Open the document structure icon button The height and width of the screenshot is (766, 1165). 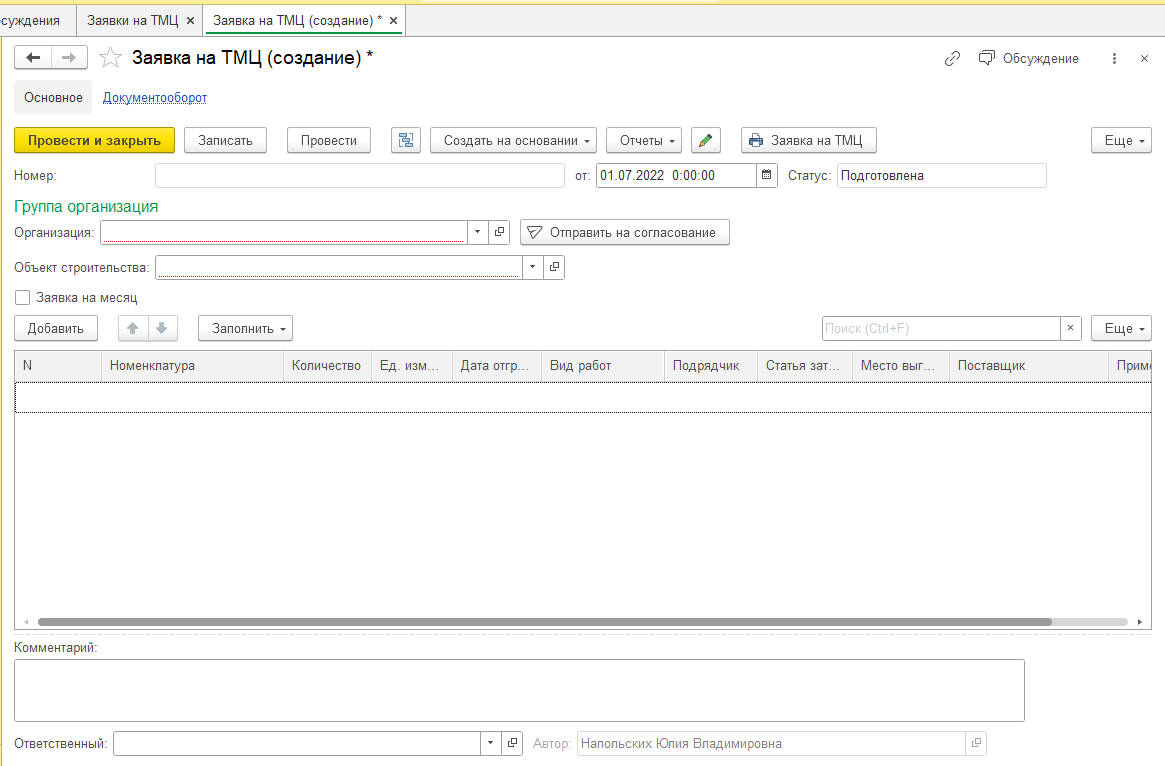click(406, 141)
